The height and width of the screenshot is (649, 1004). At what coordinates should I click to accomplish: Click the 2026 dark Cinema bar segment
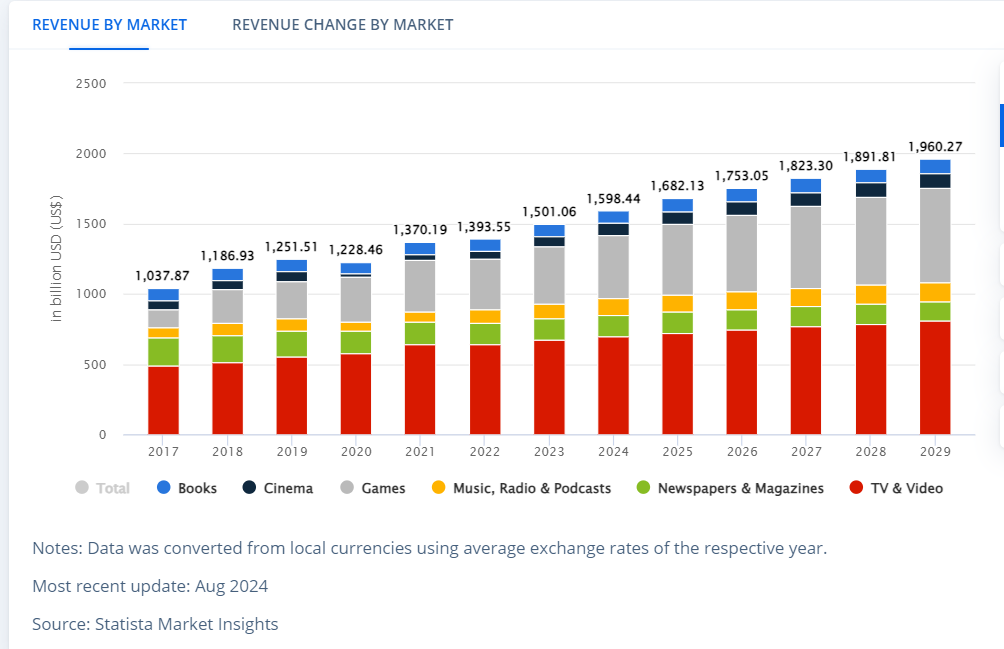click(x=742, y=209)
